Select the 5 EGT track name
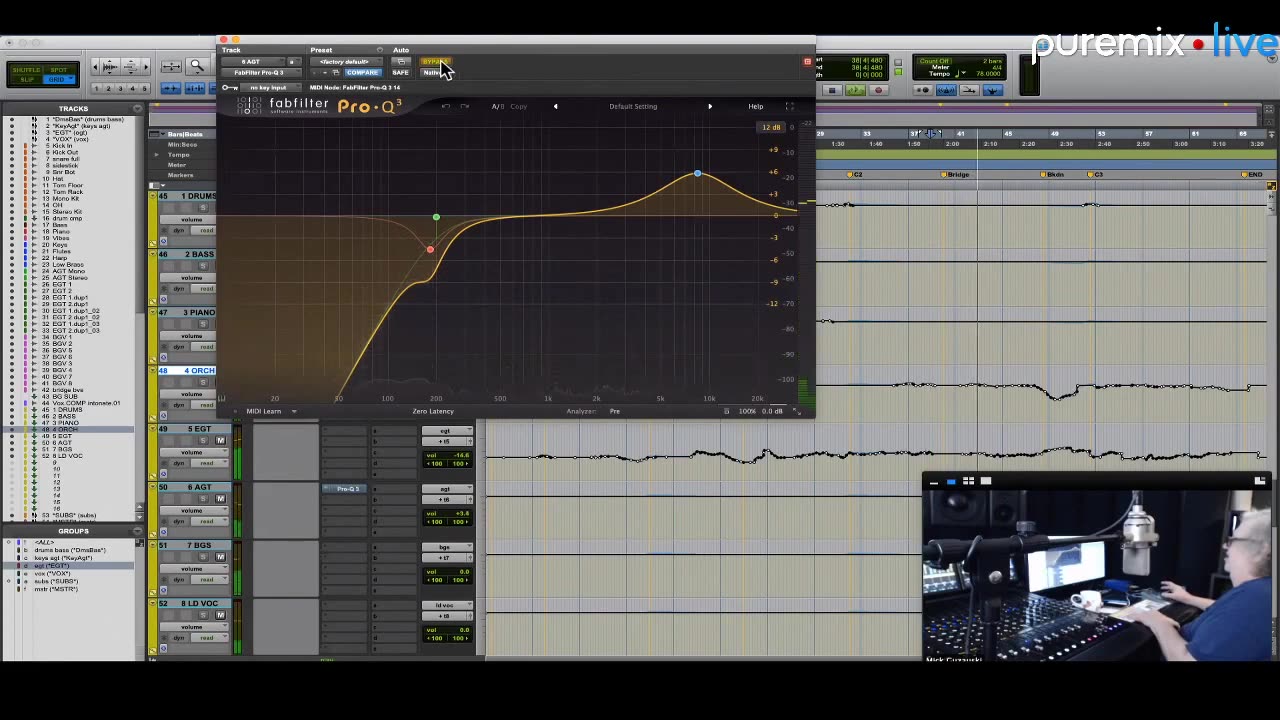The height and width of the screenshot is (720, 1280). [x=198, y=429]
